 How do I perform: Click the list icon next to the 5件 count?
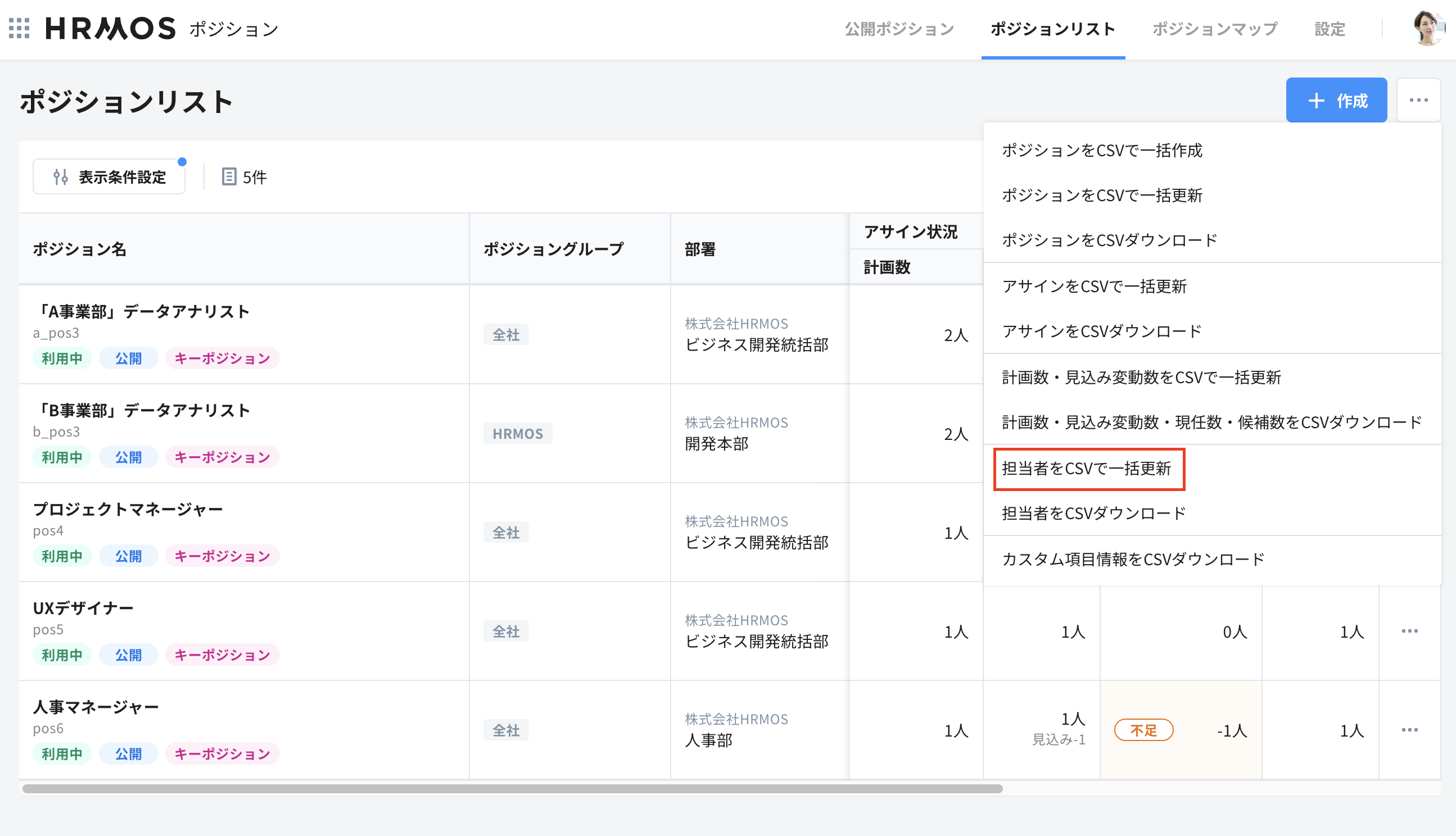tap(229, 177)
